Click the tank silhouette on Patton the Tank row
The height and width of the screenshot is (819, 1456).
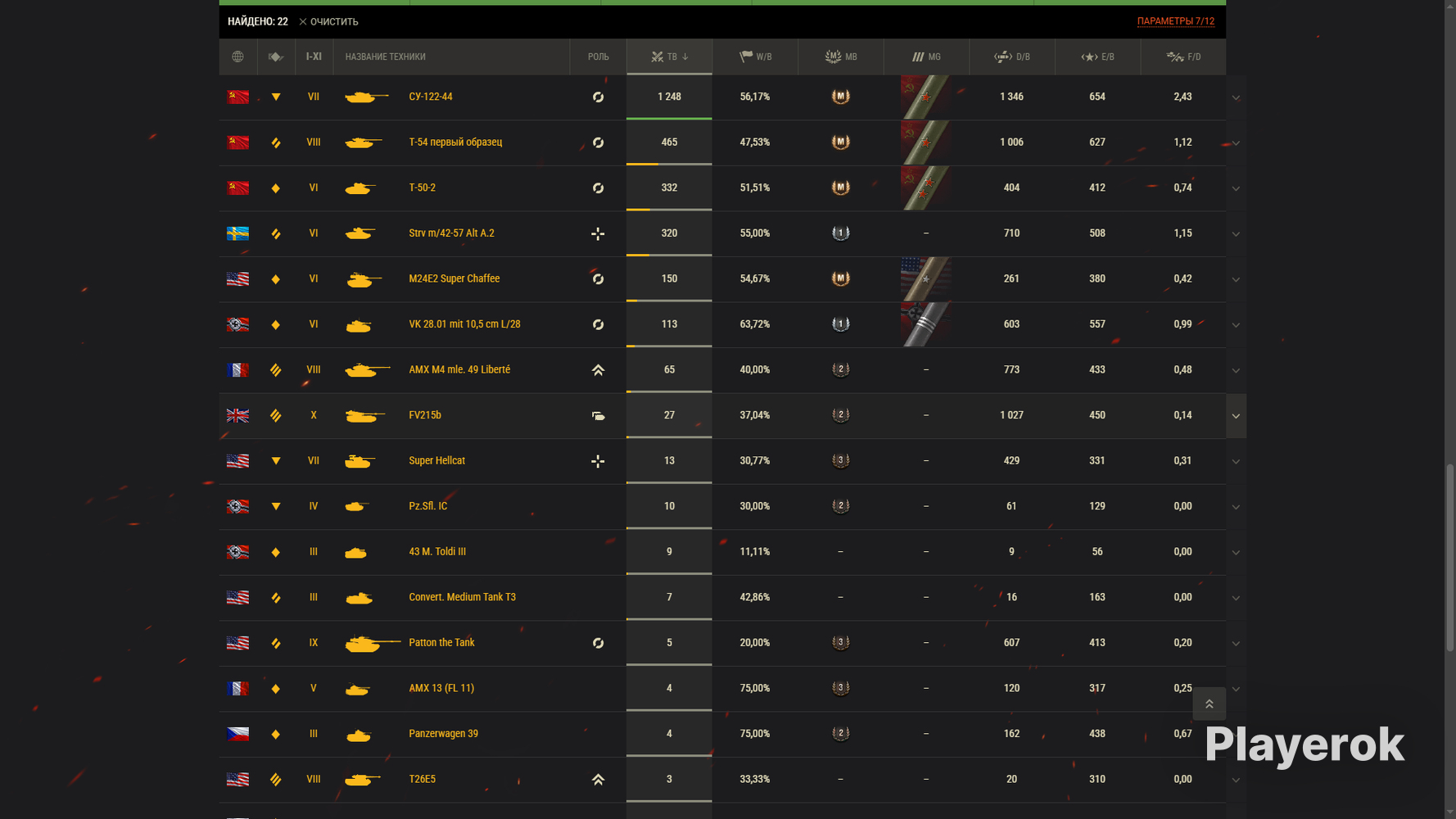[x=373, y=644]
